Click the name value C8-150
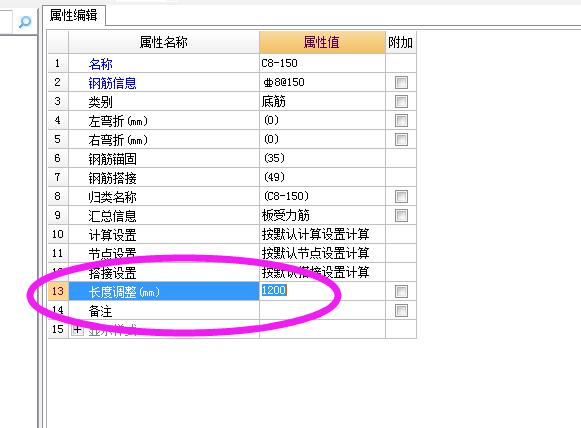The width and height of the screenshot is (581, 428). [279, 63]
